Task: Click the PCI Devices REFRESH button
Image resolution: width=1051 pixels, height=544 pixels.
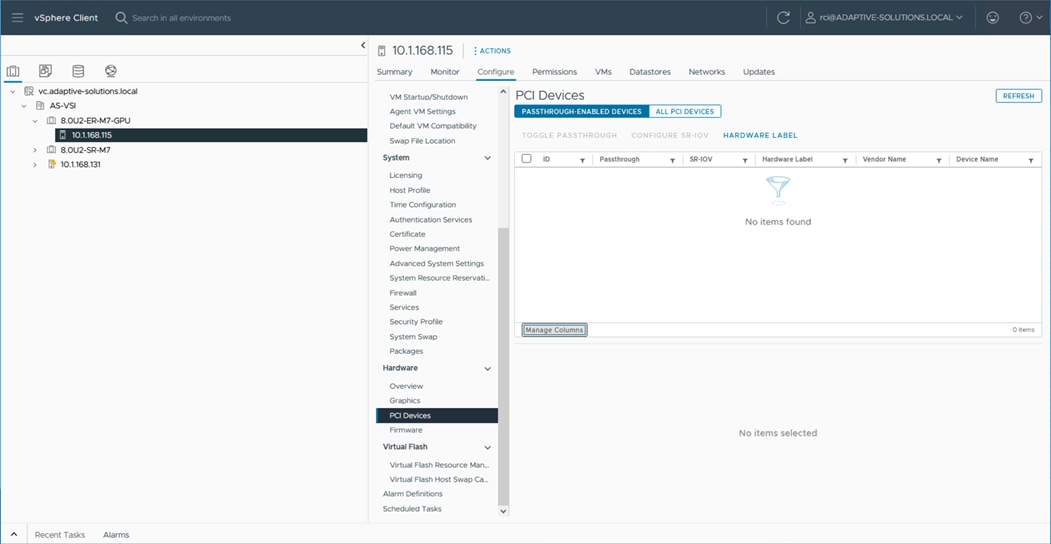Action: [x=1018, y=96]
